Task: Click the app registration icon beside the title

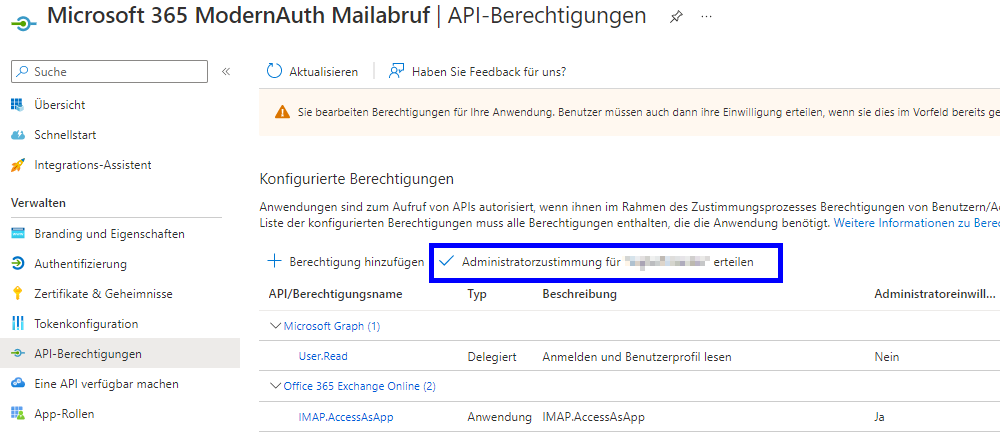Action: tap(24, 22)
